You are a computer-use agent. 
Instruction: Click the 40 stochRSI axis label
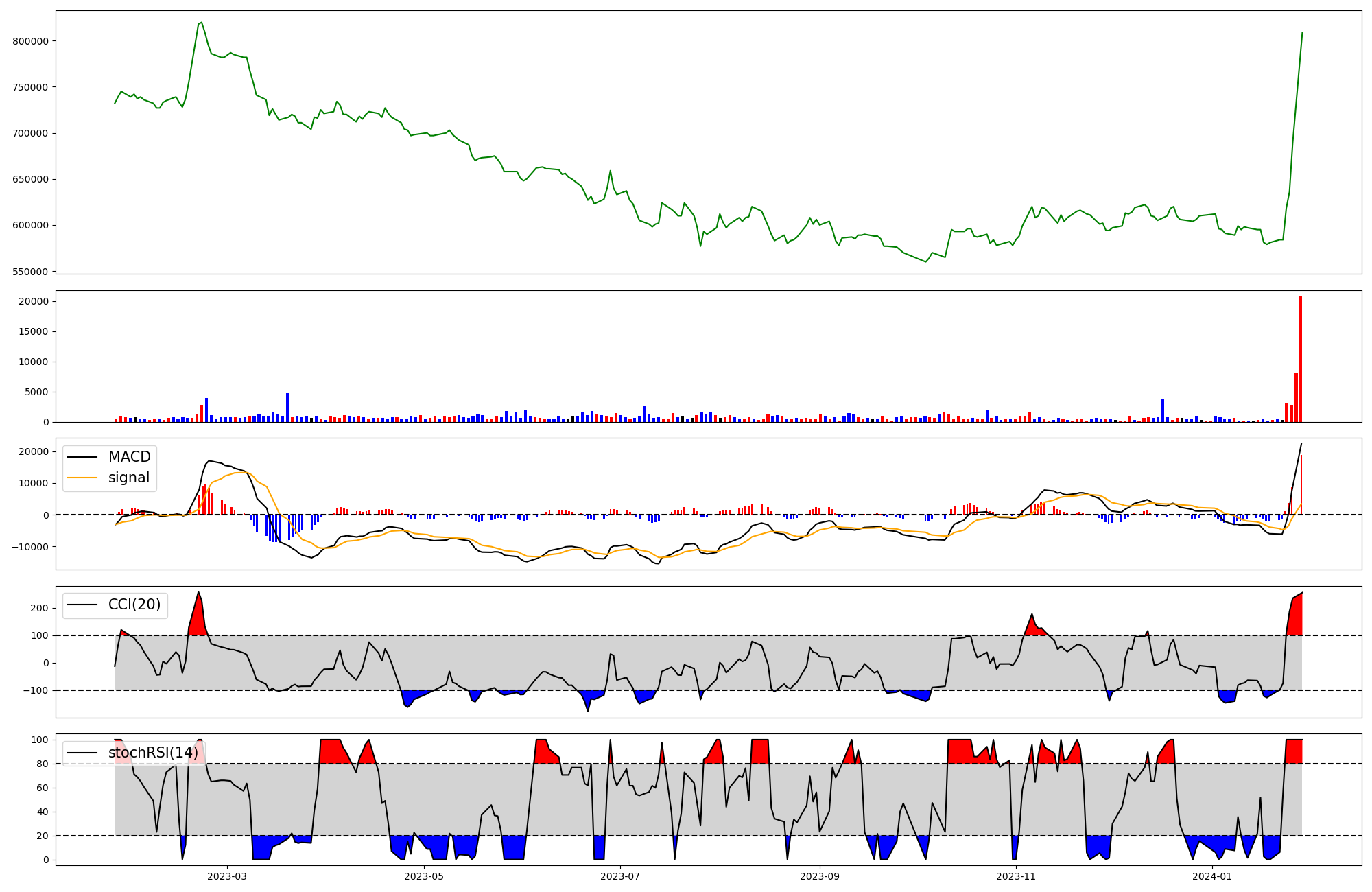point(43,812)
